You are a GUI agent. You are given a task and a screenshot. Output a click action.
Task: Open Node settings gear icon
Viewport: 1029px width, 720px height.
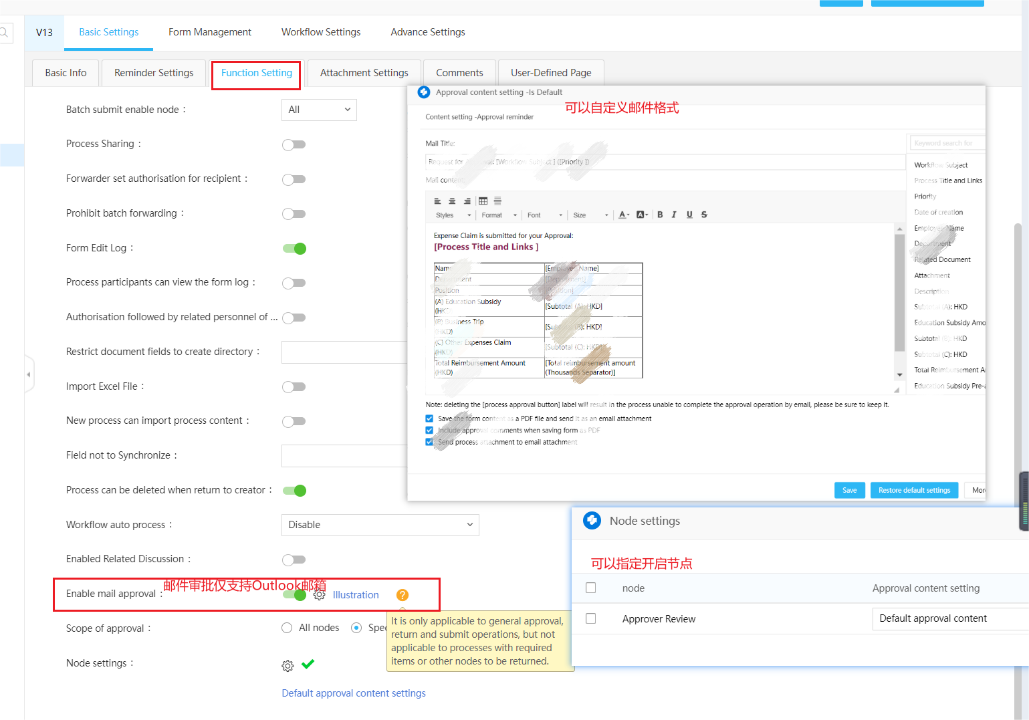pos(287,666)
